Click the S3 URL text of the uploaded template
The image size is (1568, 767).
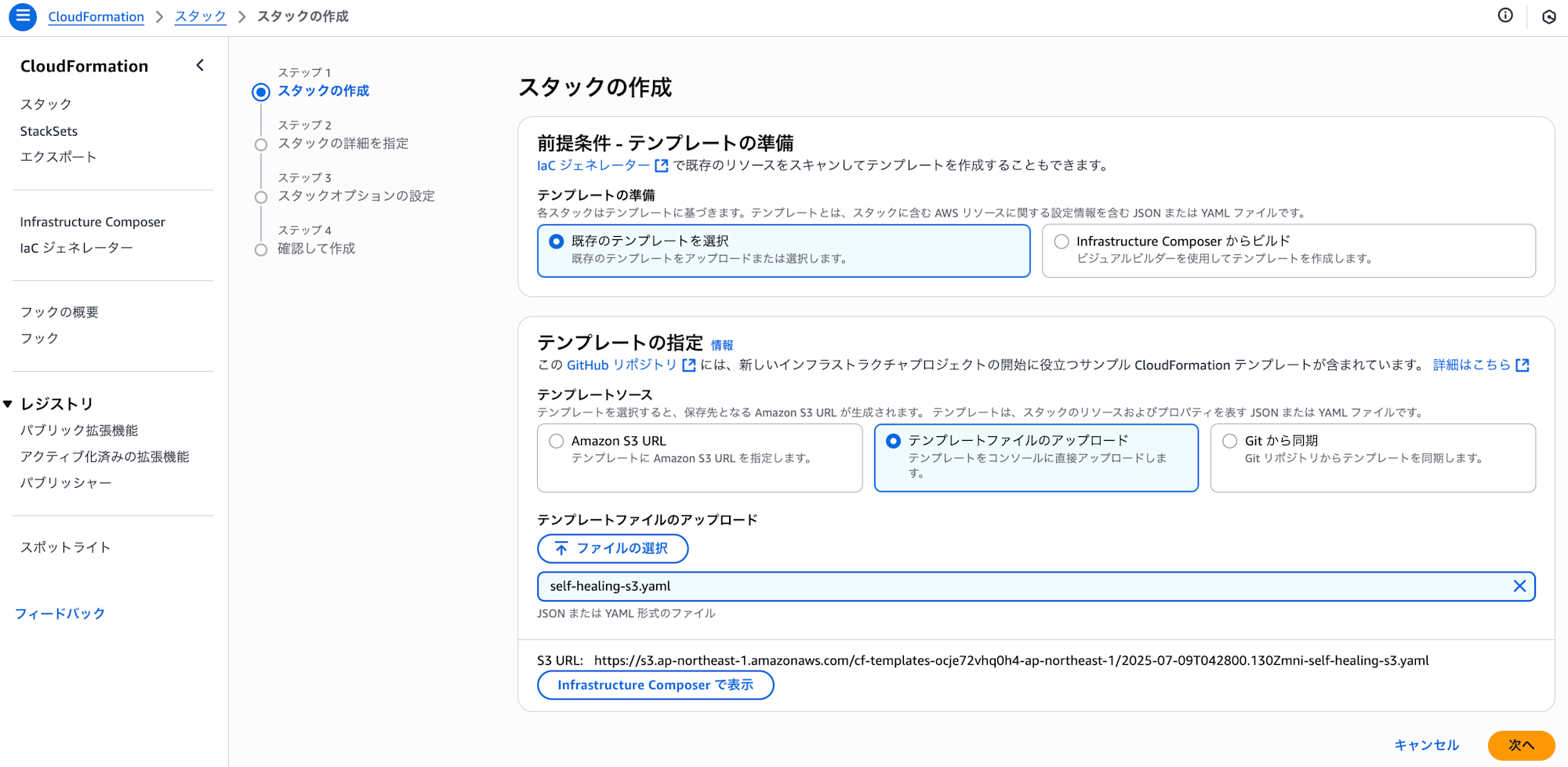click(1011, 660)
